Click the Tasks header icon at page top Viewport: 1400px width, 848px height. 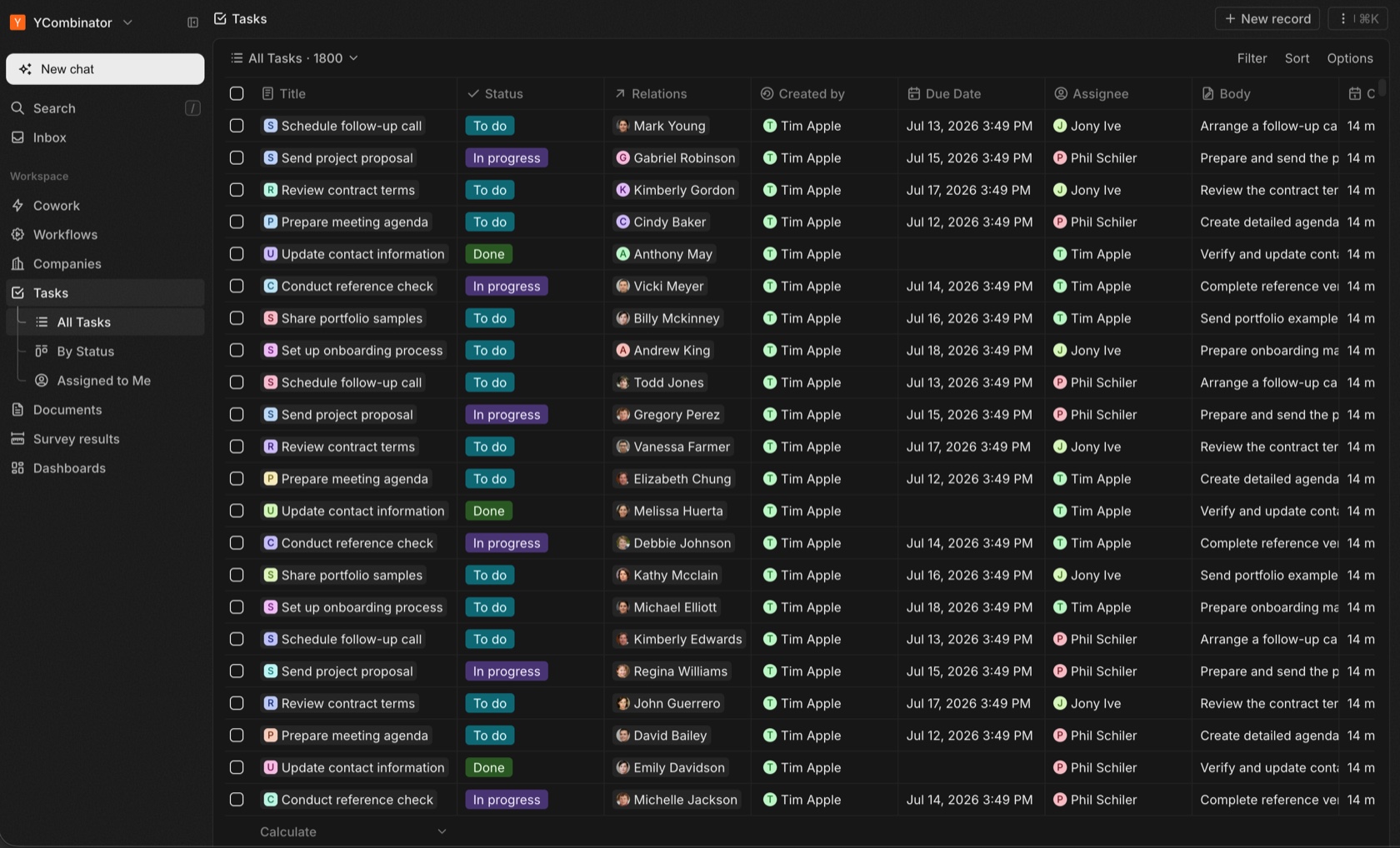tap(220, 18)
